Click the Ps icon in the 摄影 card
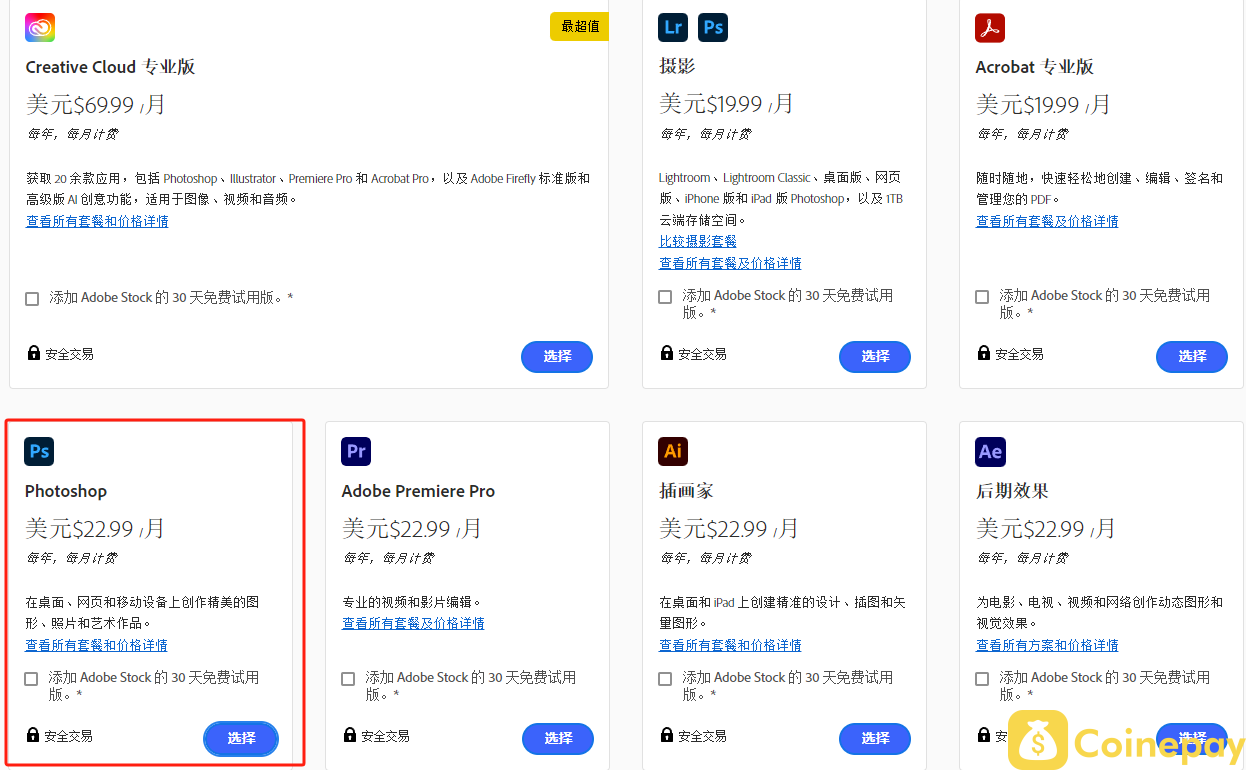This screenshot has width=1246, height=770. tap(713, 27)
